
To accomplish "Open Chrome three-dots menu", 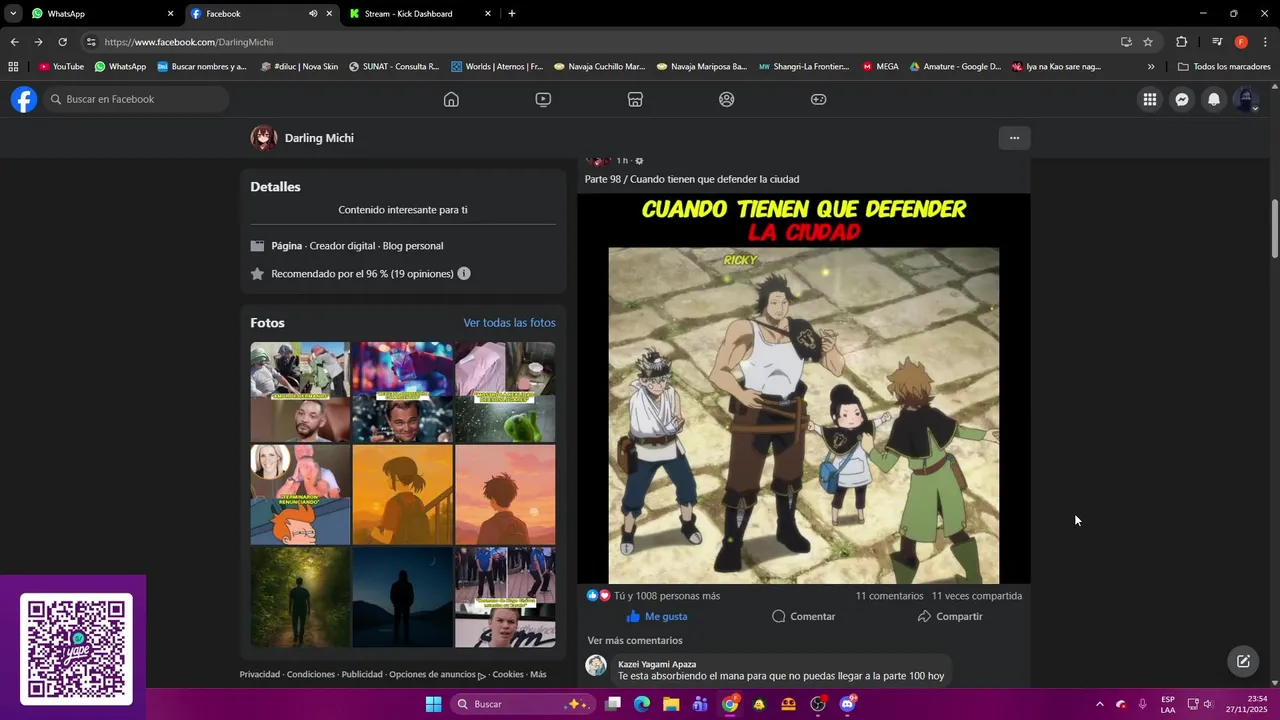I will point(1265,42).
